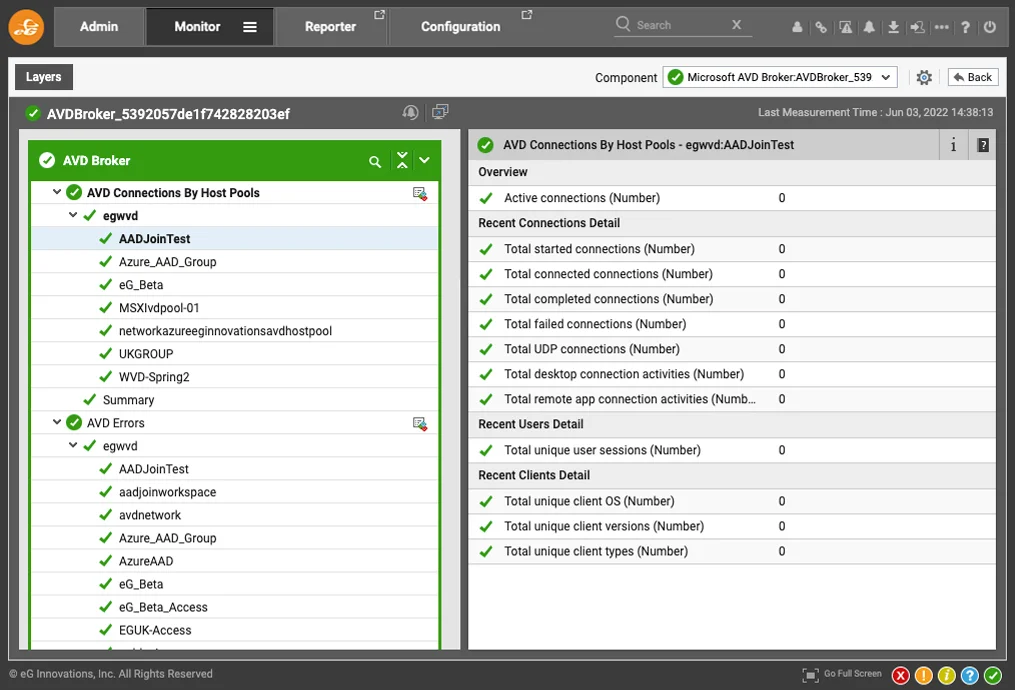Collapse the AVD Connections By Host Pools node

[x=57, y=192]
